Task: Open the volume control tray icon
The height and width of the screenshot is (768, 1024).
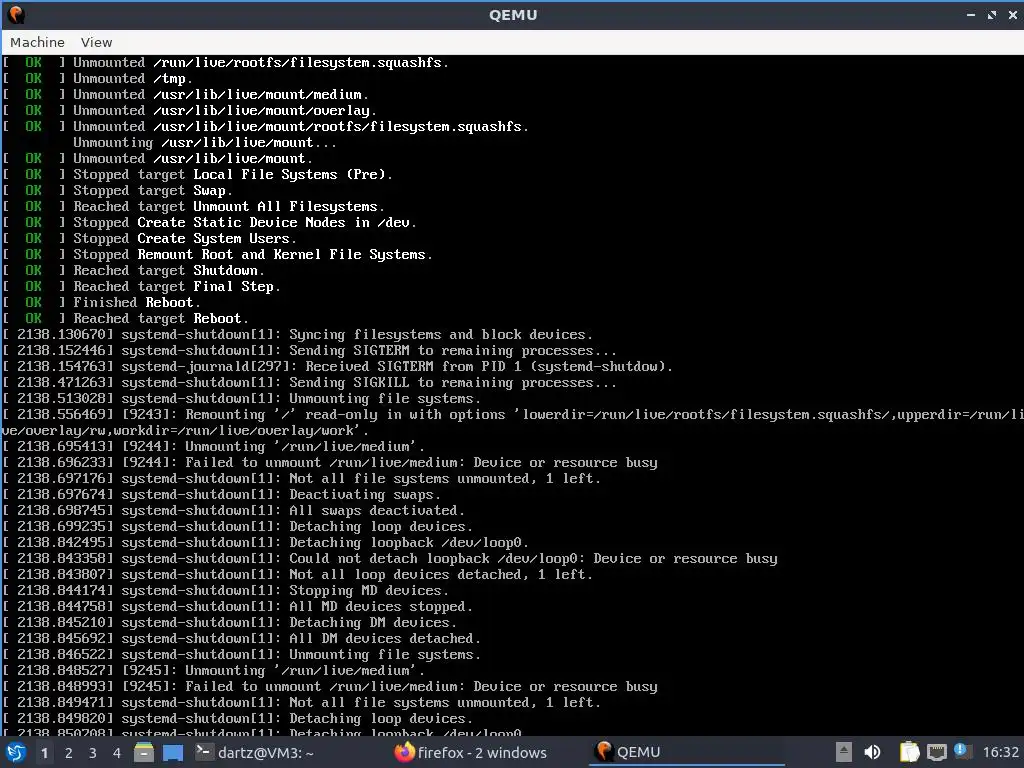Action: click(x=872, y=752)
